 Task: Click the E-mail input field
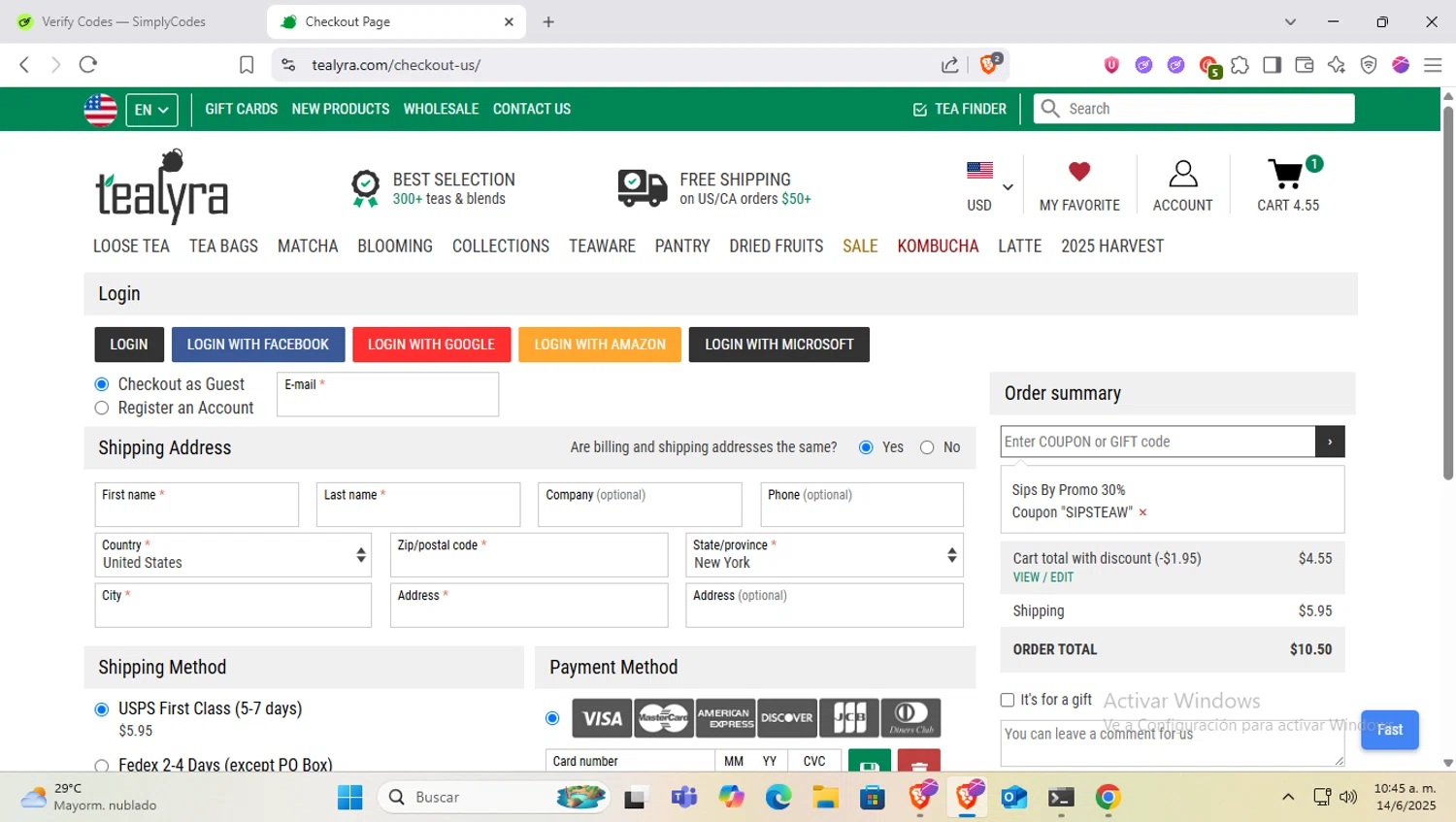pyautogui.click(x=387, y=395)
